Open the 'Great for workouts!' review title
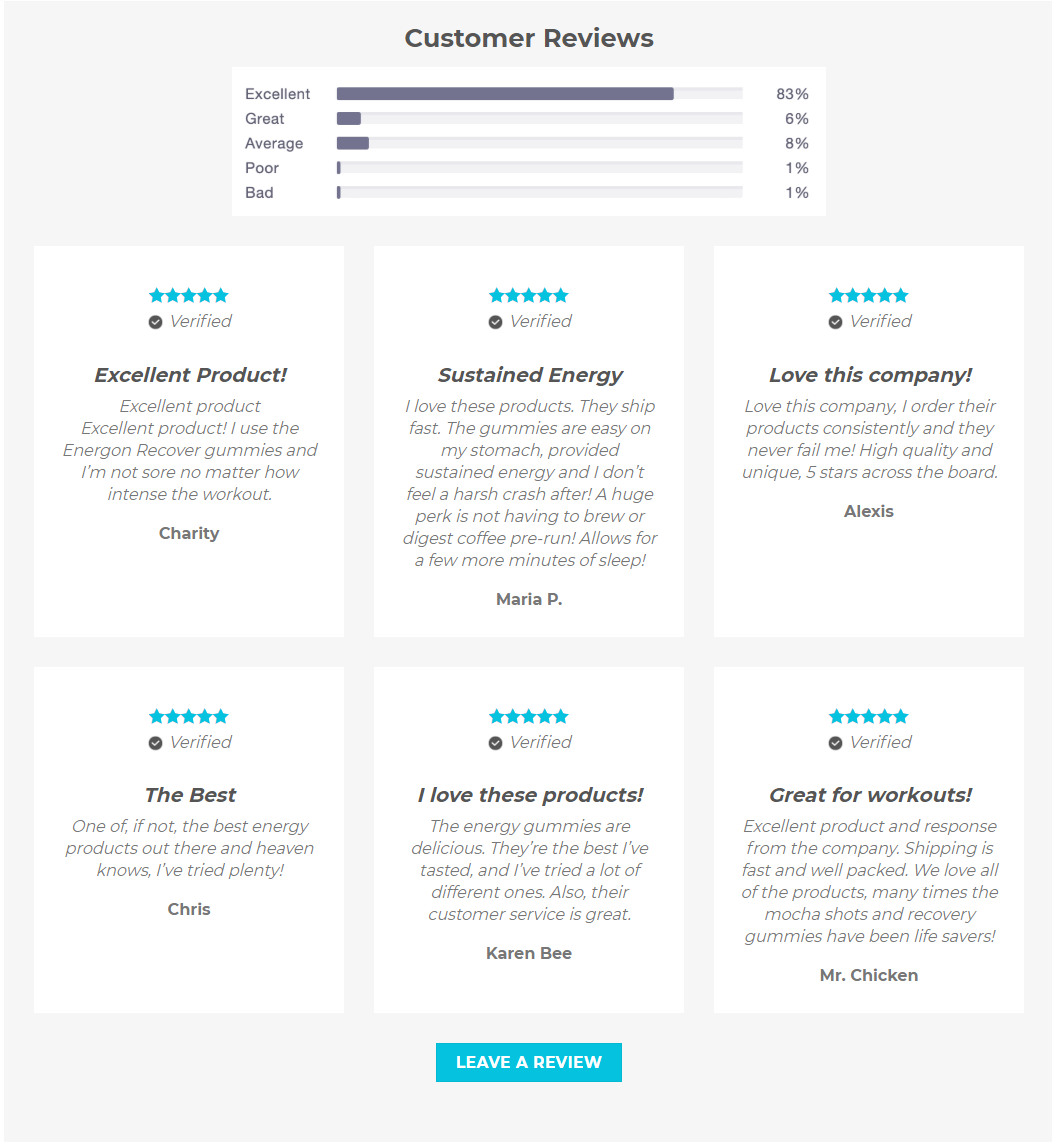 click(x=870, y=796)
